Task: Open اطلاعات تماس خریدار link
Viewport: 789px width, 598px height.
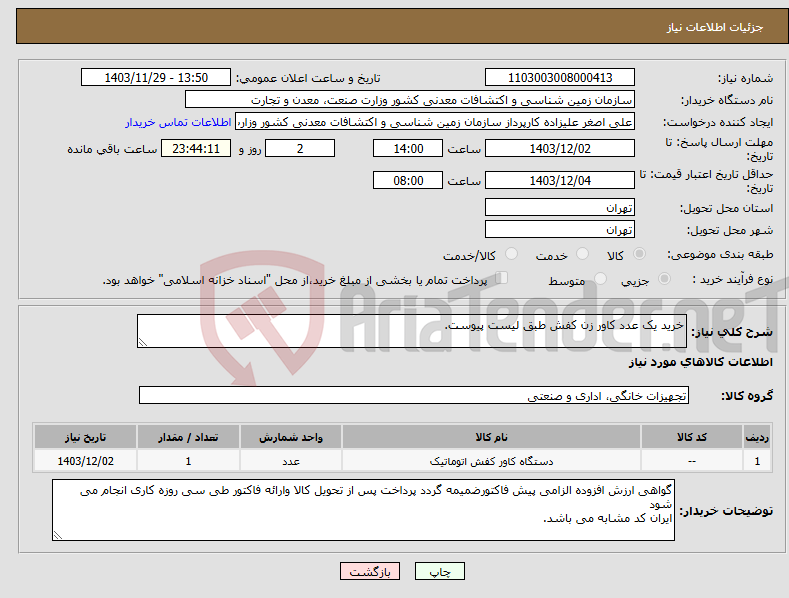Action: pos(178,122)
